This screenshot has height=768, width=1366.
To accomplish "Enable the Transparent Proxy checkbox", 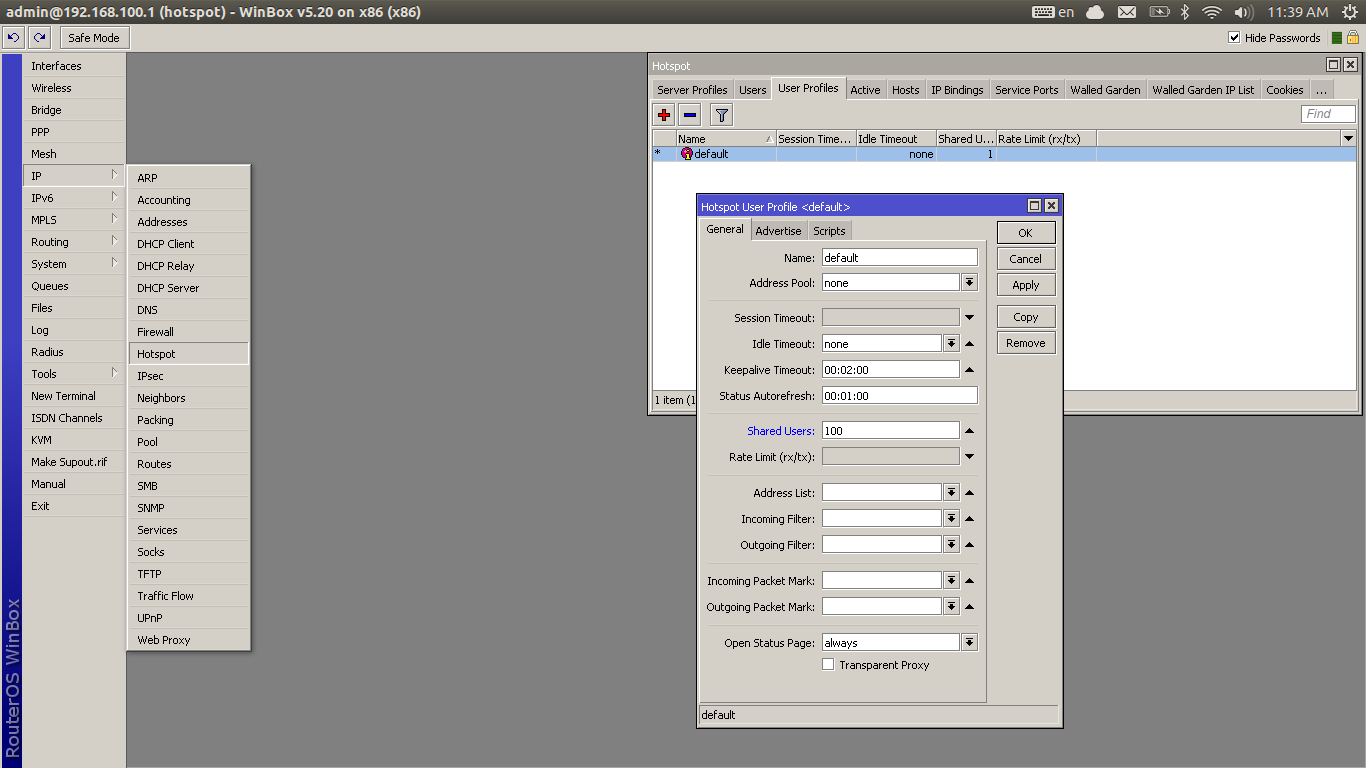I will pos(828,664).
